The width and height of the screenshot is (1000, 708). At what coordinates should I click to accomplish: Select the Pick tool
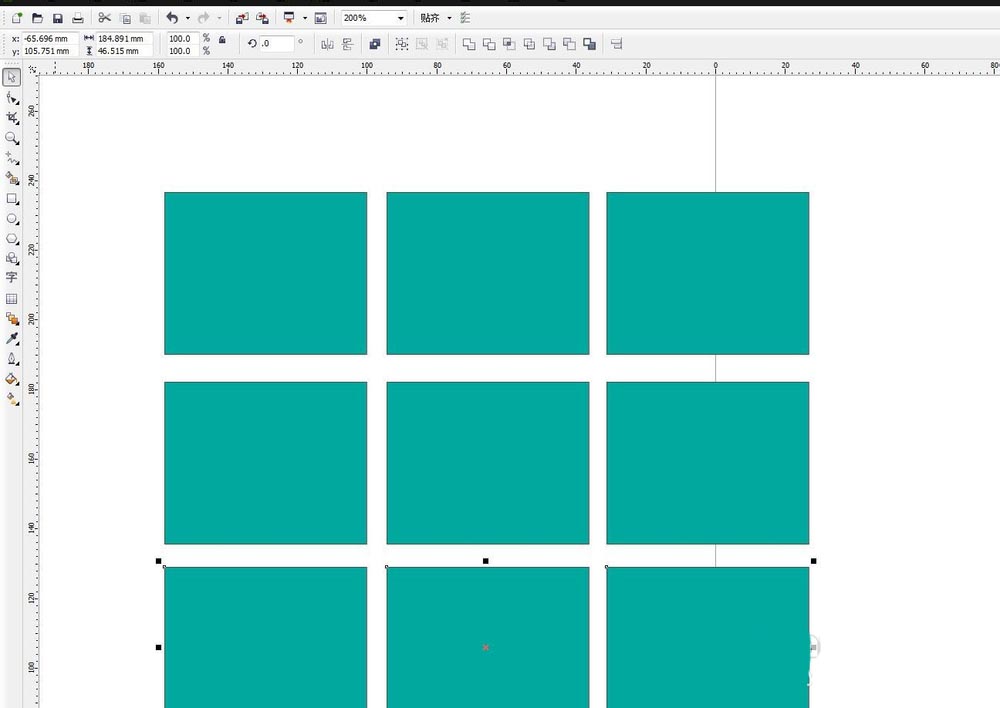pyautogui.click(x=11, y=77)
